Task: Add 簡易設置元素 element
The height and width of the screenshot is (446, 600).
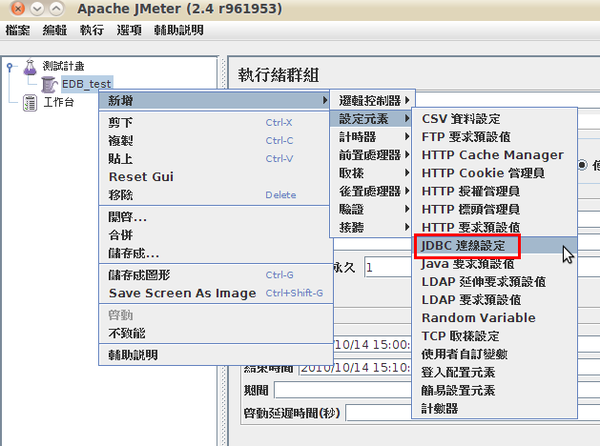Action: pyautogui.click(x=494, y=391)
